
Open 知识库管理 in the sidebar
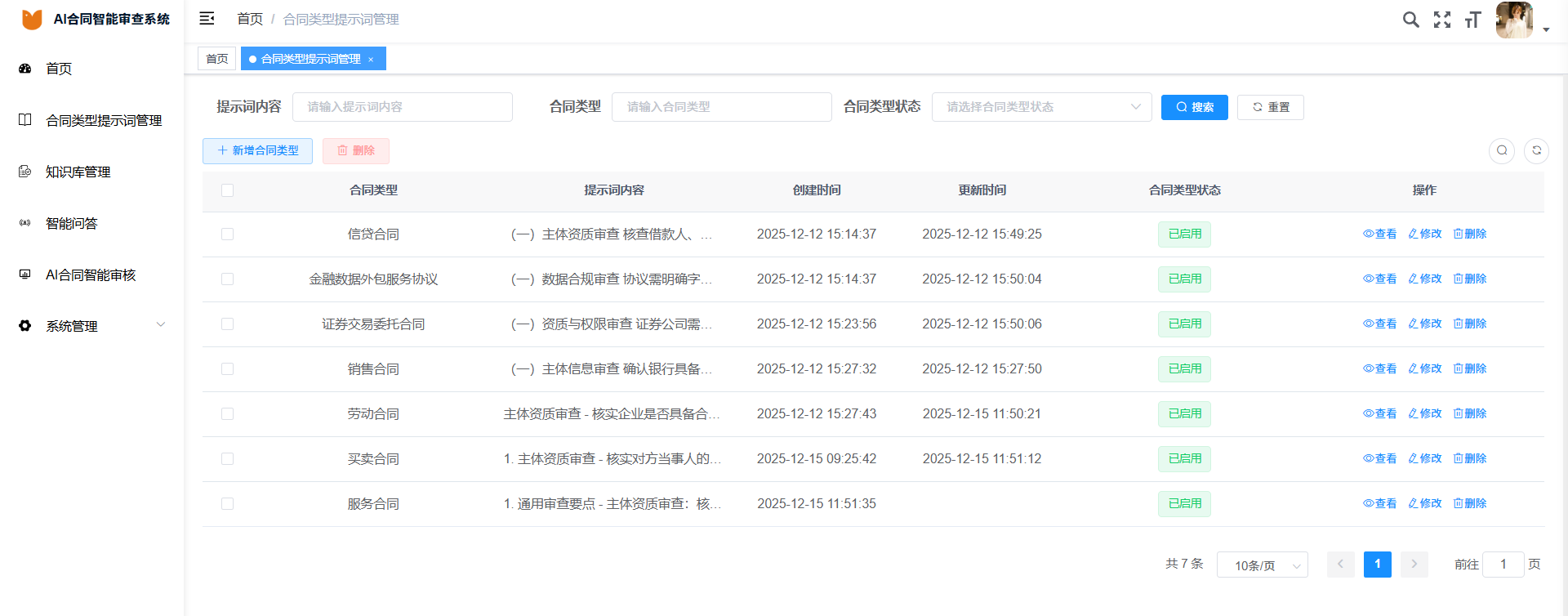[78, 172]
